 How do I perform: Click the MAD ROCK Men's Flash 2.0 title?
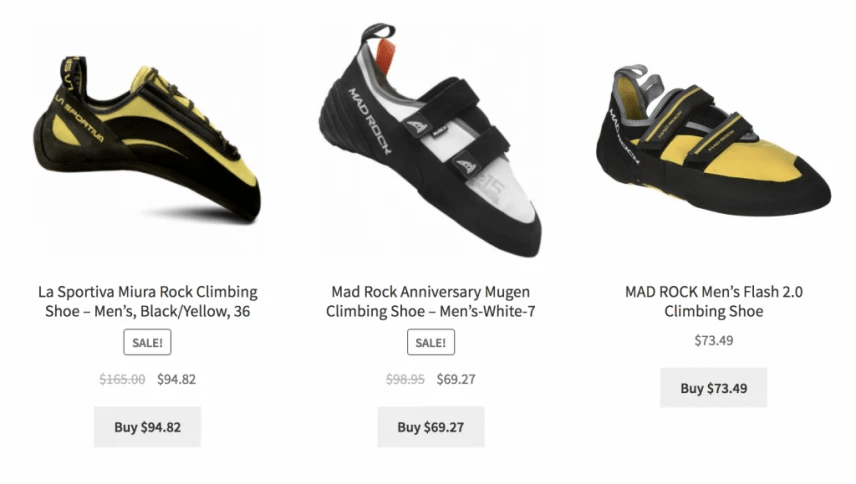pyautogui.click(x=714, y=301)
